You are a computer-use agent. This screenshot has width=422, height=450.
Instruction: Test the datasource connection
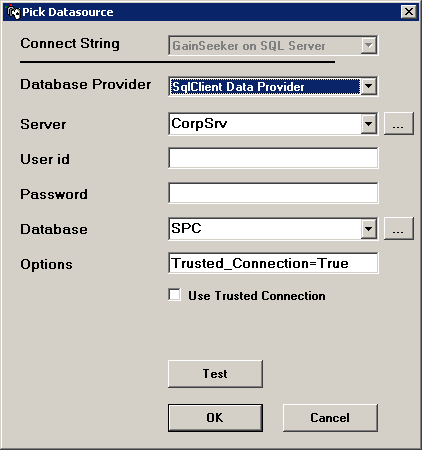click(x=215, y=374)
